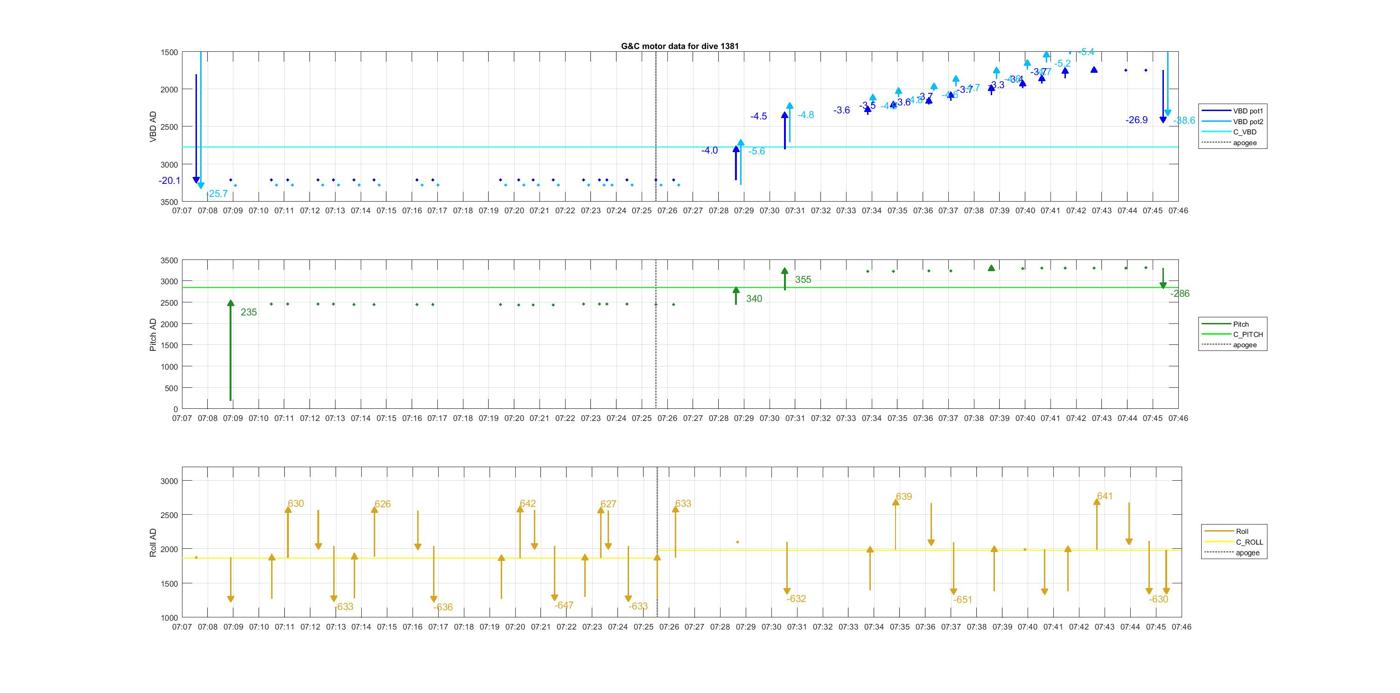
Task: Select the -286 pitch data label
Action: point(1180,294)
